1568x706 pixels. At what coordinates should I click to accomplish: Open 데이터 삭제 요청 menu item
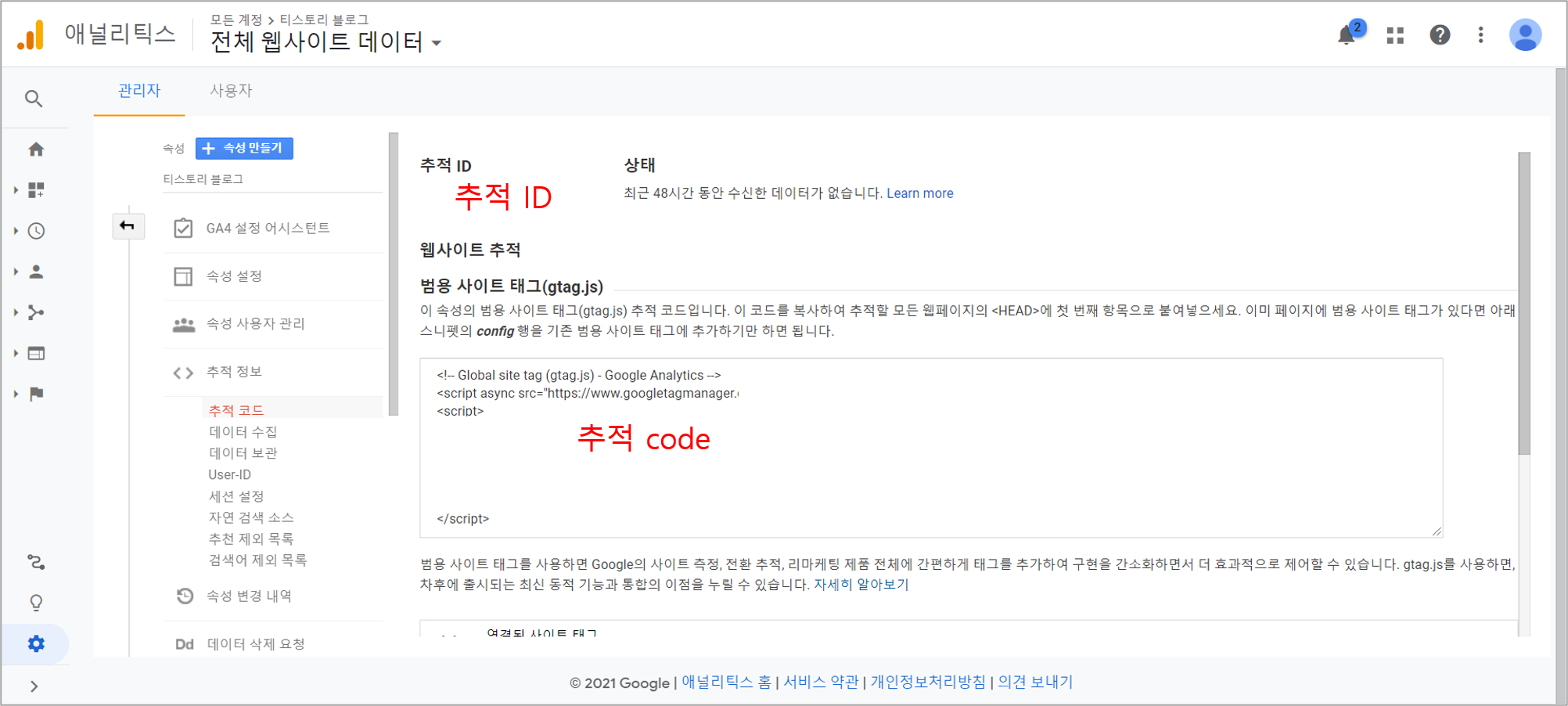click(255, 644)
